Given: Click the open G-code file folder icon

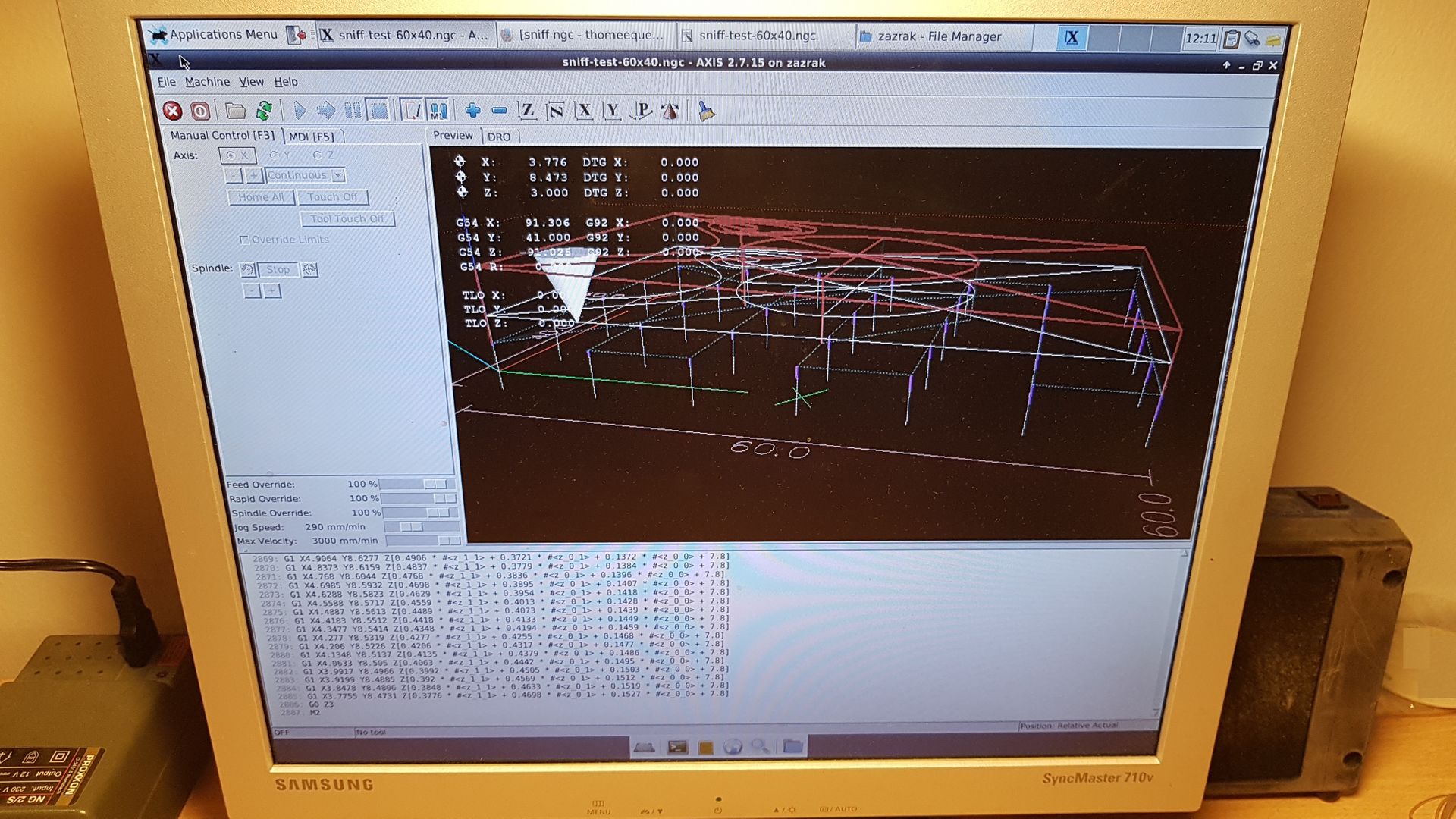Looking at the screenshot, I should coord(235,111).
